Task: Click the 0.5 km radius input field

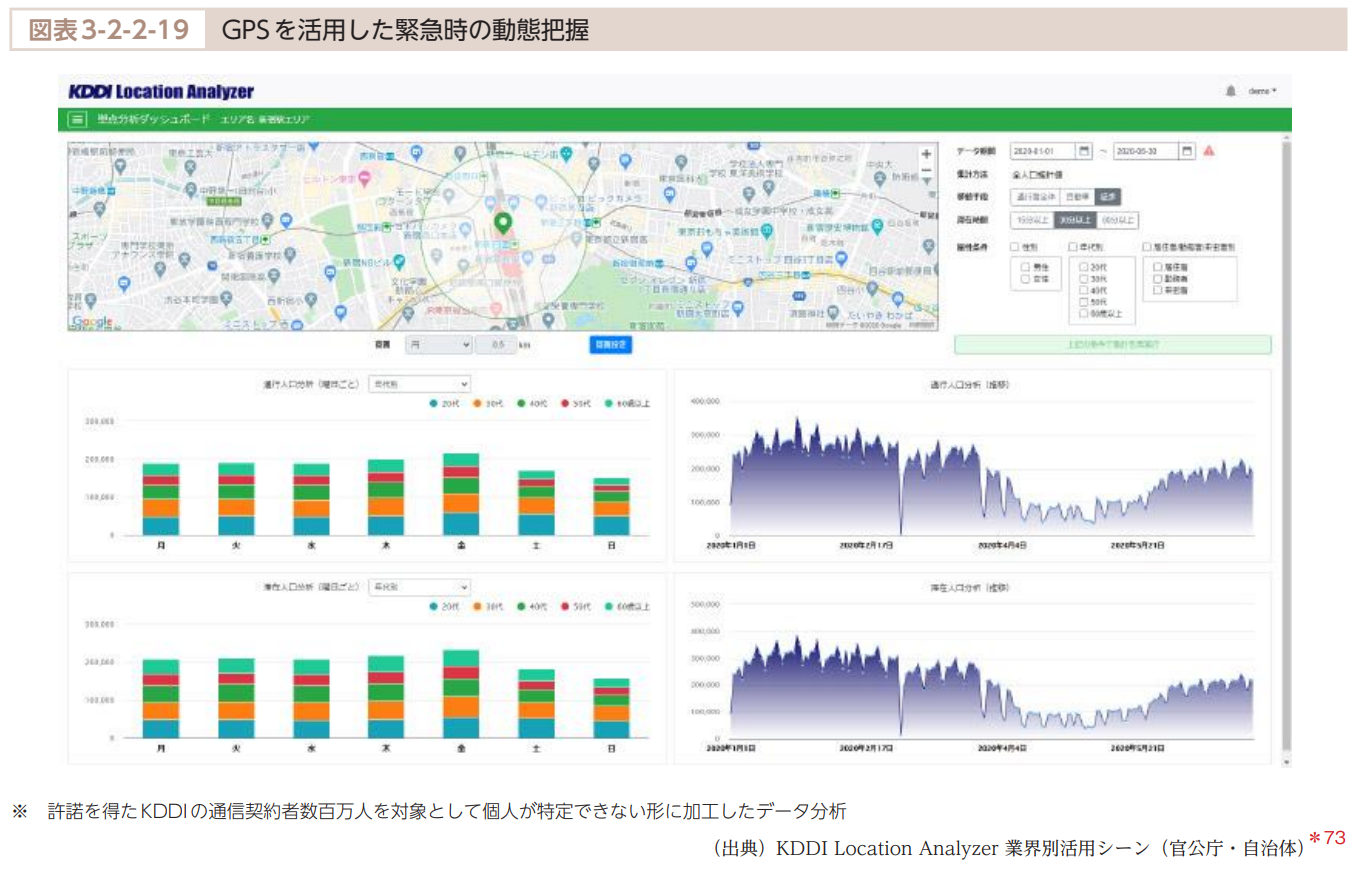Action: pyautogui.click(x=494, y=344)
